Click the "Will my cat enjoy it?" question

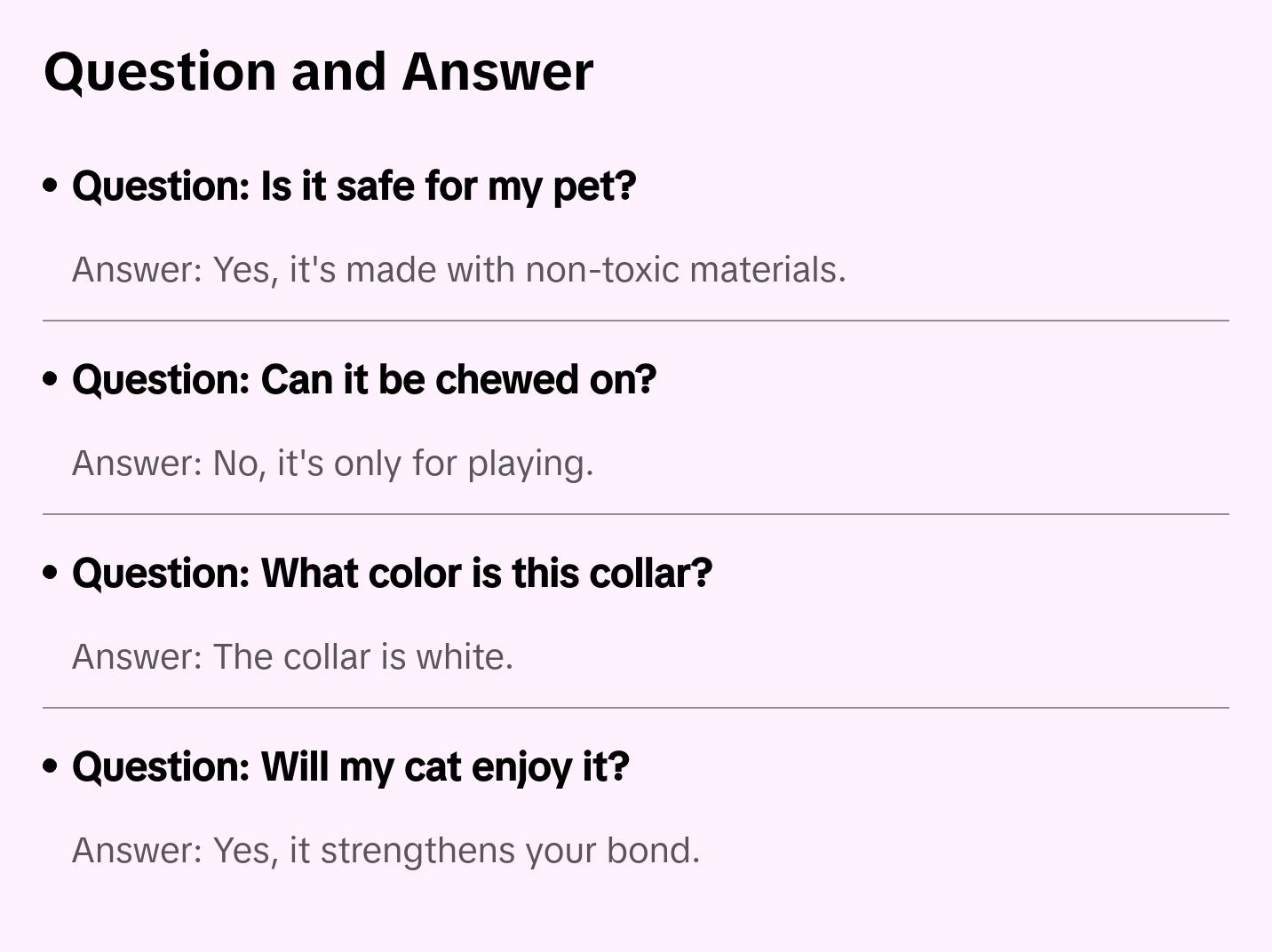350,766
